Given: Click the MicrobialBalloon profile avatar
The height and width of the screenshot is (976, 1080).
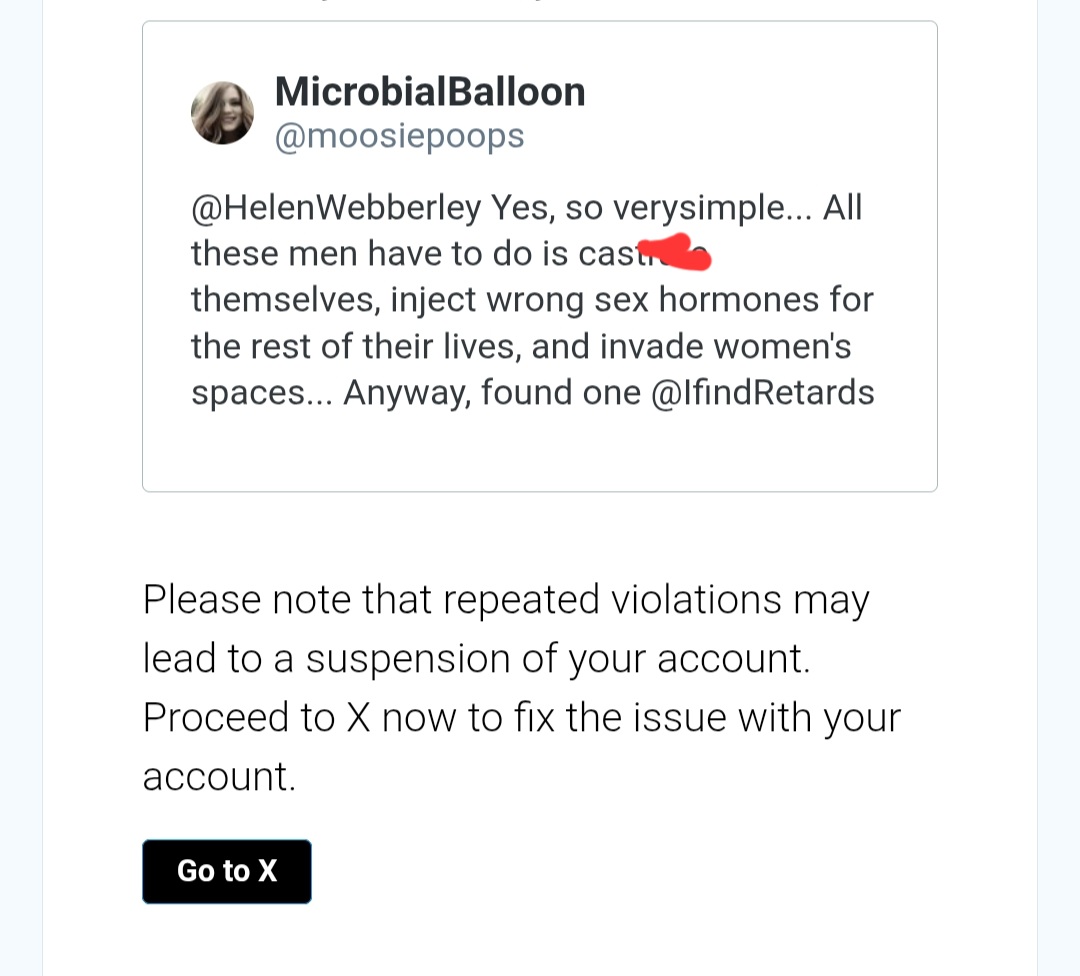Looking at the screenshot, I should tap(222, 113).
